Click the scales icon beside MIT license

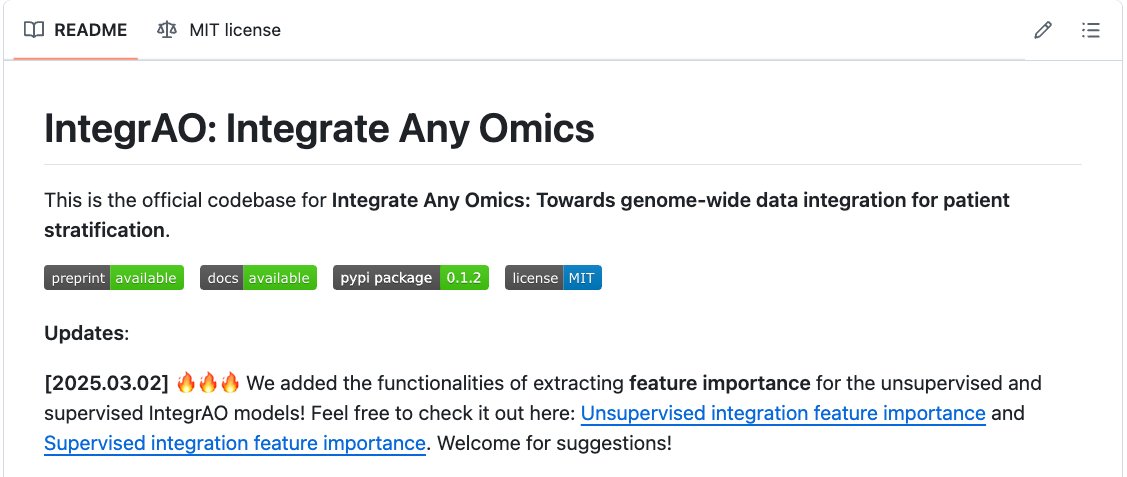point(166,30)
